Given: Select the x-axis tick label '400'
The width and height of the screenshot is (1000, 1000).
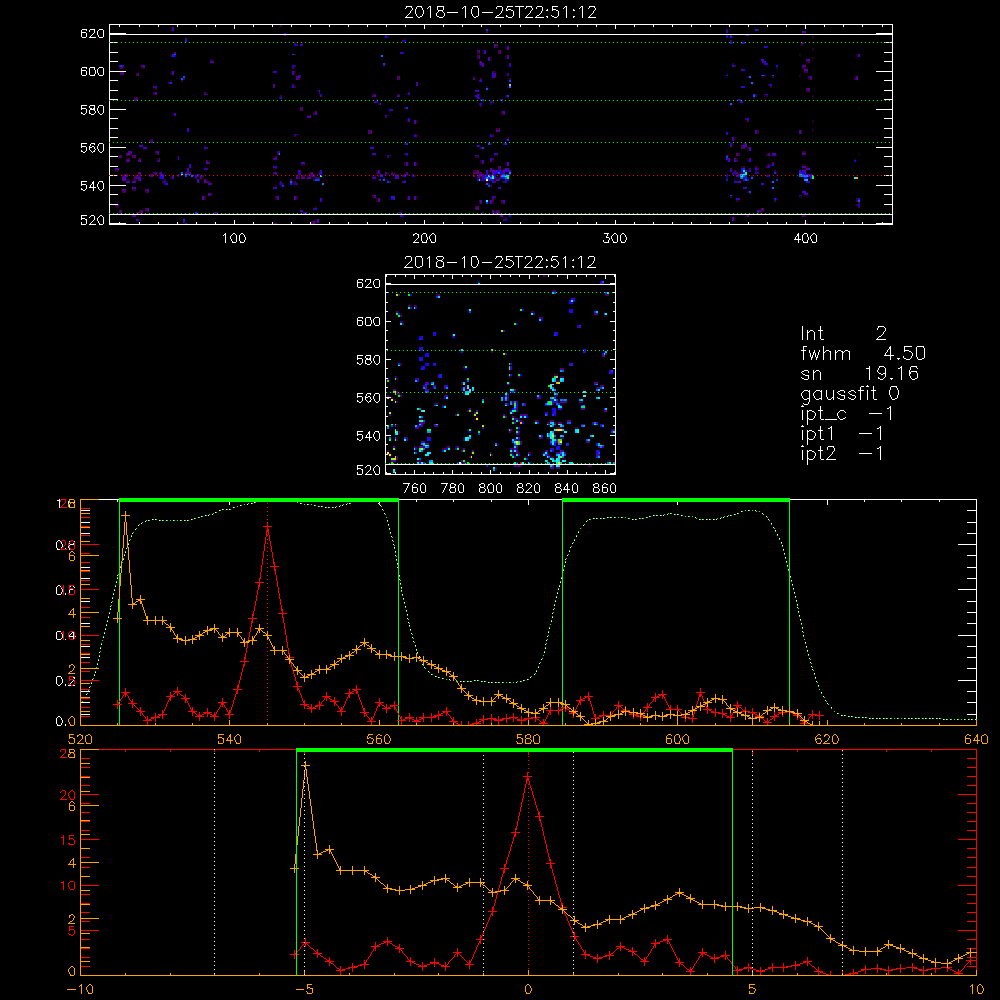Looking at the screenshot, I should pos(805,239).
